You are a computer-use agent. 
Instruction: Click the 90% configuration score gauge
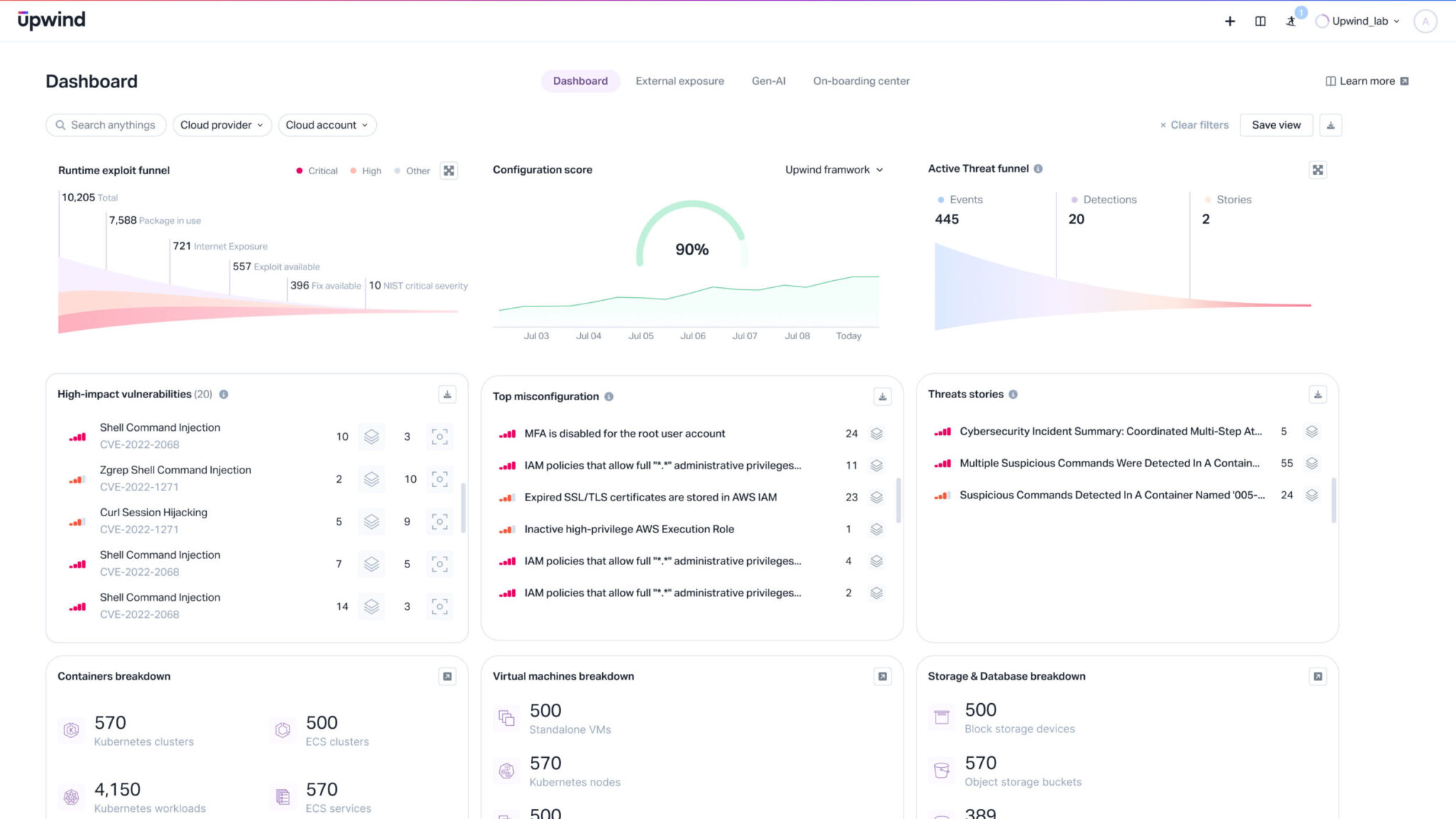tap(692, 250)
